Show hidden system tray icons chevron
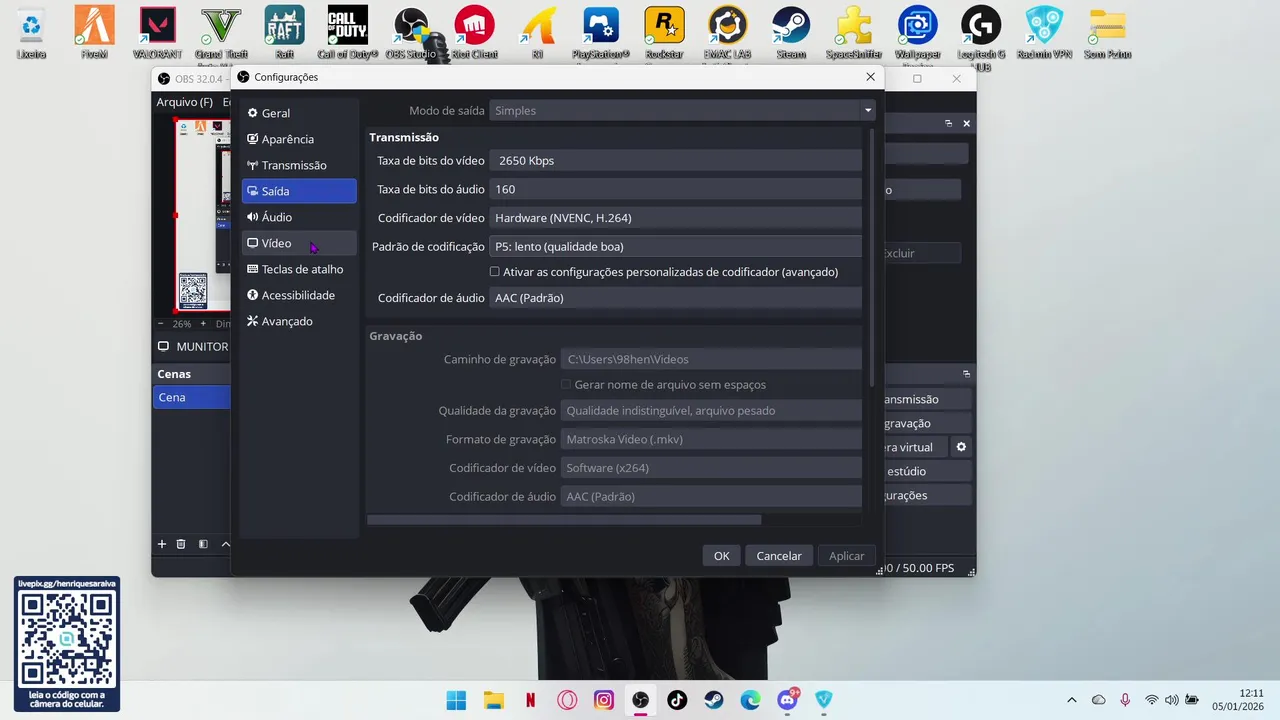Image resolution: width=1280 pixels, height=720 pixels. point(1072,700)
